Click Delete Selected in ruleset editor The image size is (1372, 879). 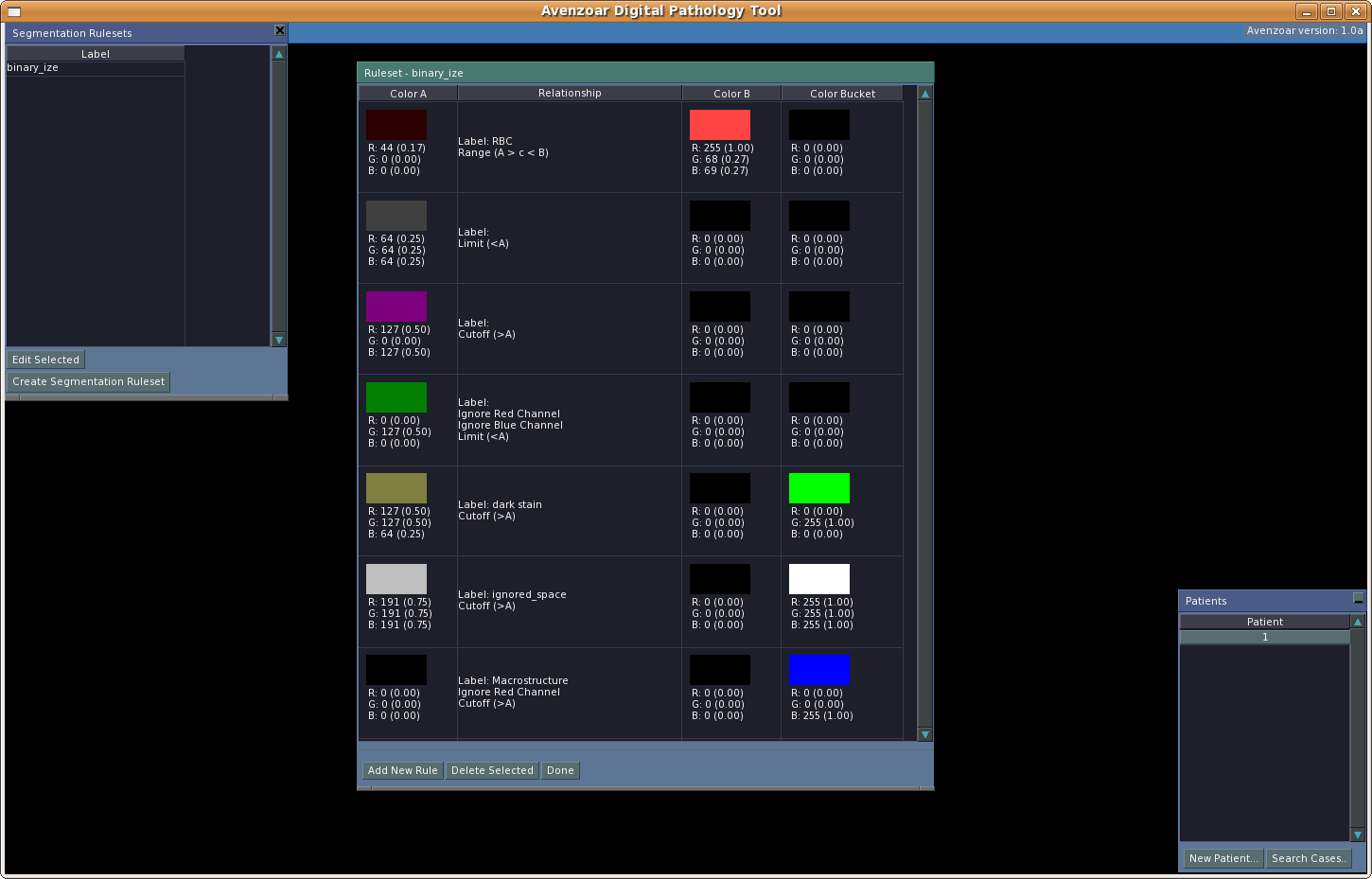tap(492, 770)
